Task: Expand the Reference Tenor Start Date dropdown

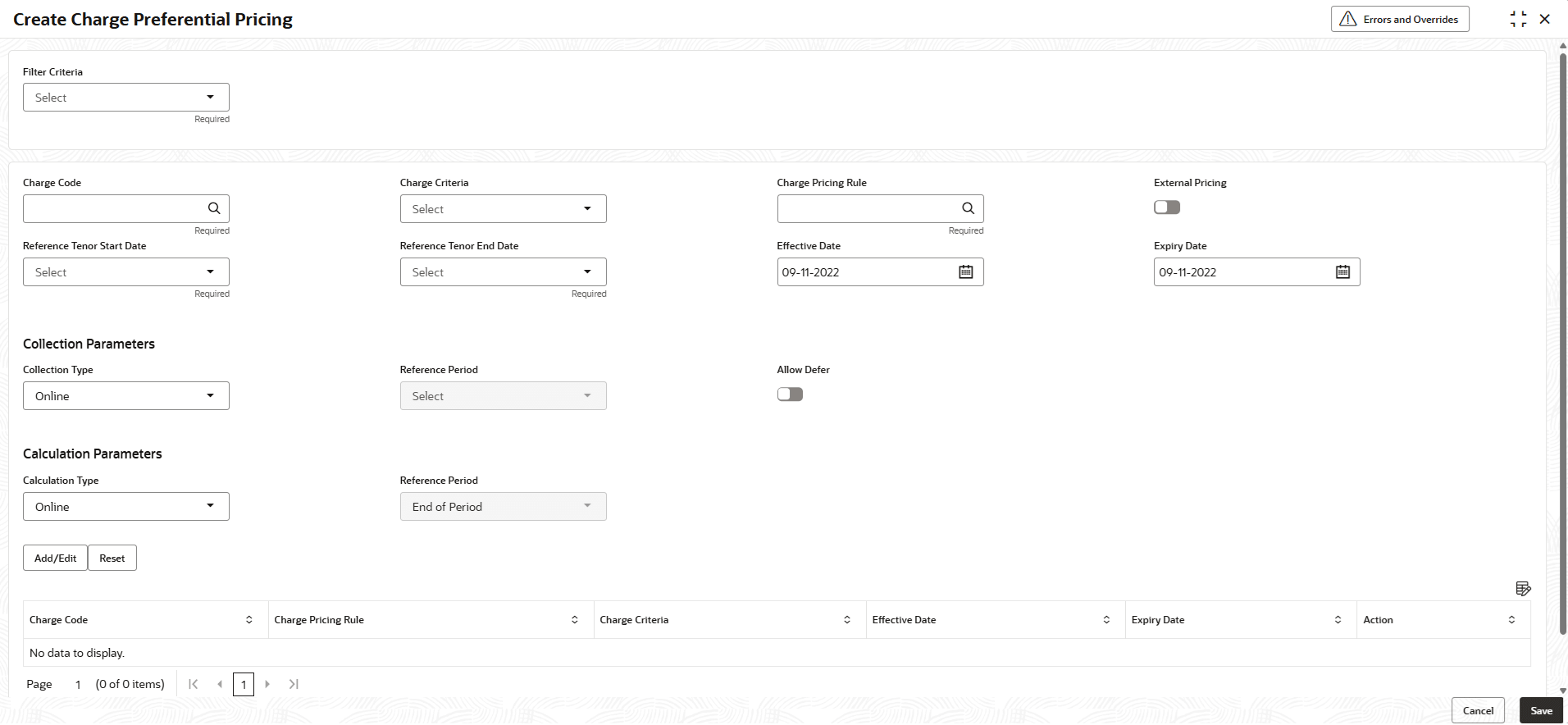Action: [126, 272]
